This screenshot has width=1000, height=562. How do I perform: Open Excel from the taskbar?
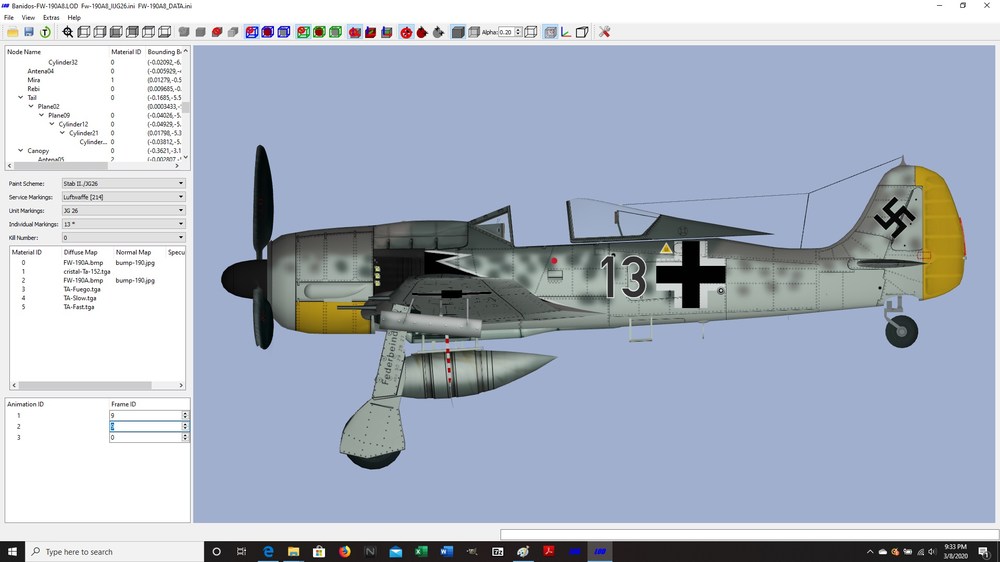pyautogui.click(x=421, y=551)
